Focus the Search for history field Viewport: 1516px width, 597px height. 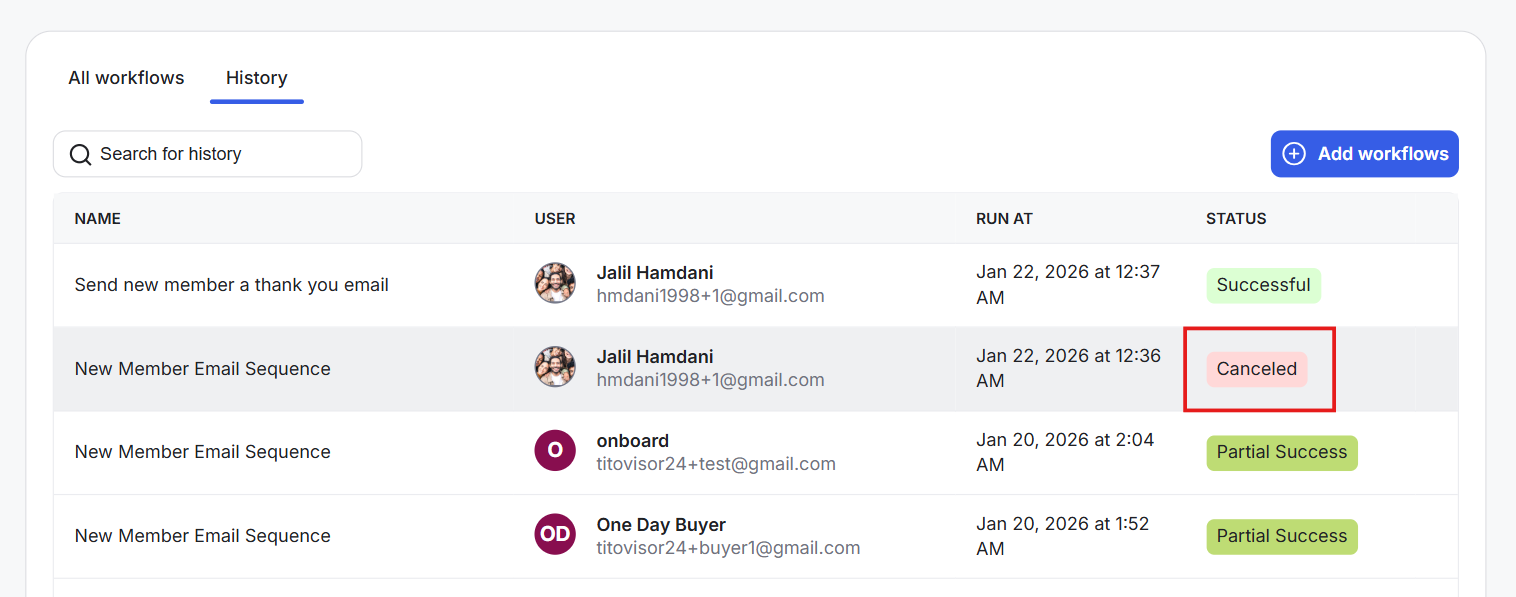coord(220,154)
